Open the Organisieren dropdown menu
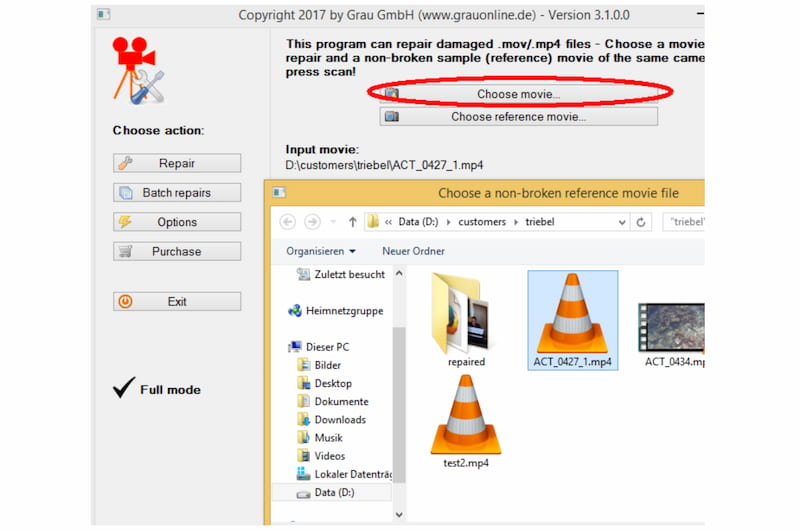The height and width of the screenshot is (531, 800). (x=321, y=251)
